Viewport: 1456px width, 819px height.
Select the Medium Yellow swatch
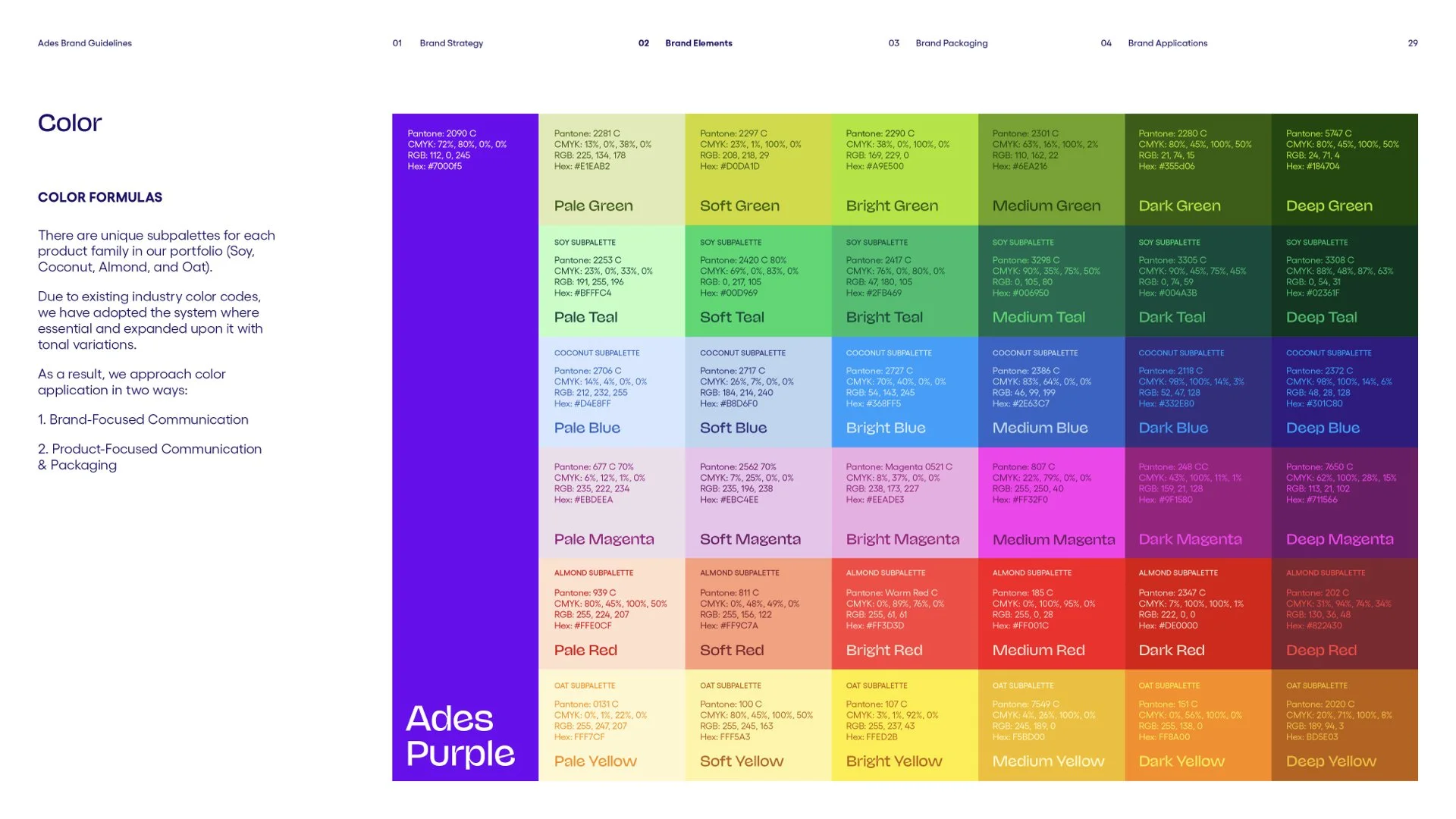(x=1051, y=725)
